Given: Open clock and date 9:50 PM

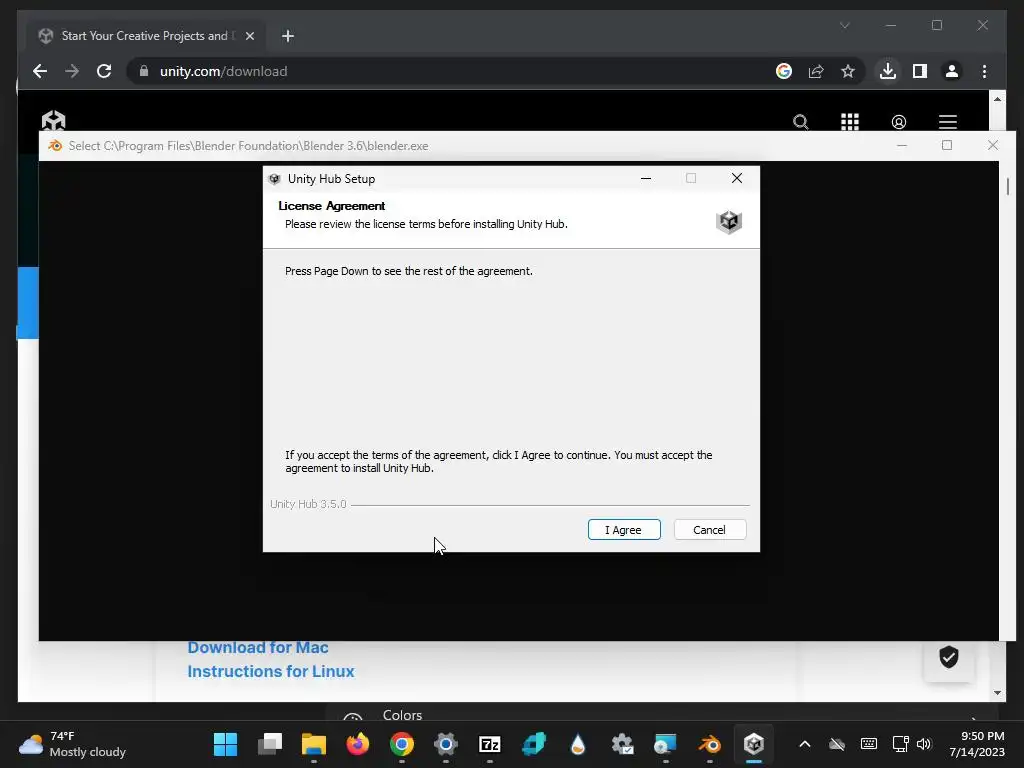Looking at the screenshot, I should click(x=977, y=744).
